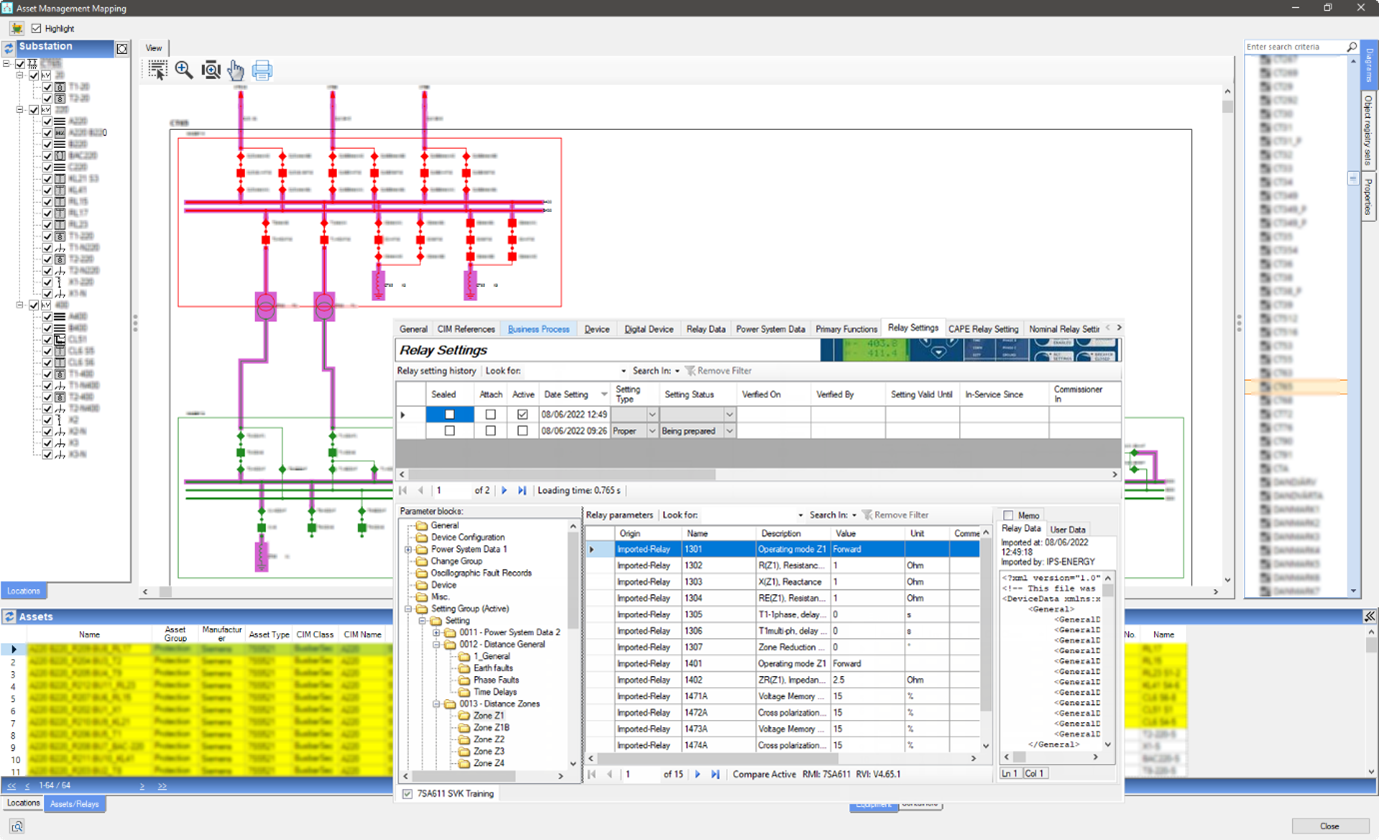
Task: Select the pan hand tool
Action: pos(236,70)
